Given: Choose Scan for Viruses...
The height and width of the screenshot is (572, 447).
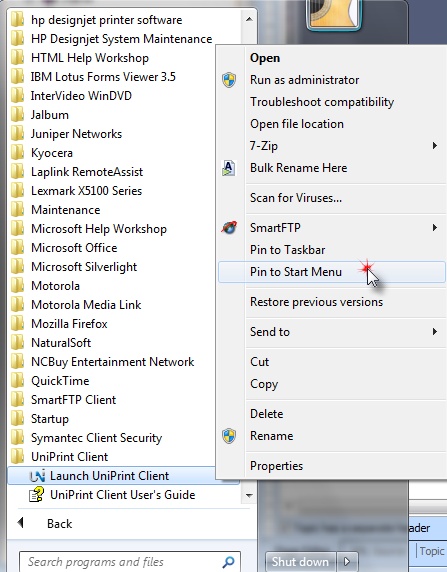Looking at the screenshot, I should (x=296, y=198).
